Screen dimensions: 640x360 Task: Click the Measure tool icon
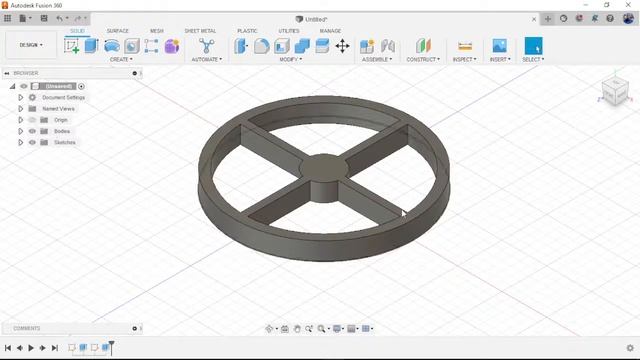coord(465,46)
